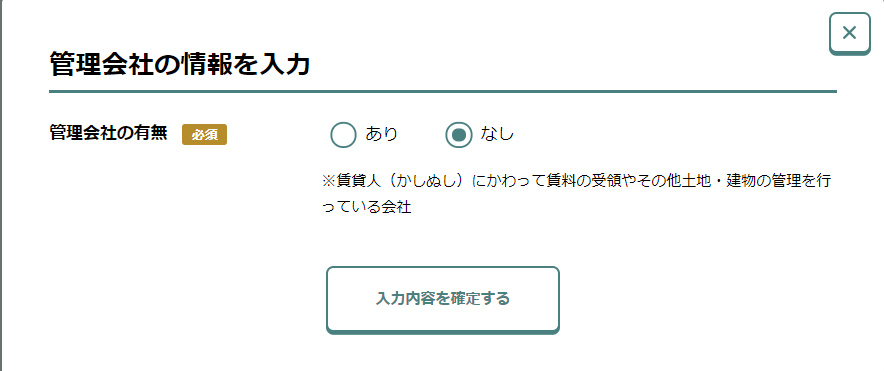
Task: Click the dark overlay outside the modal
Action: coord(1,186)
